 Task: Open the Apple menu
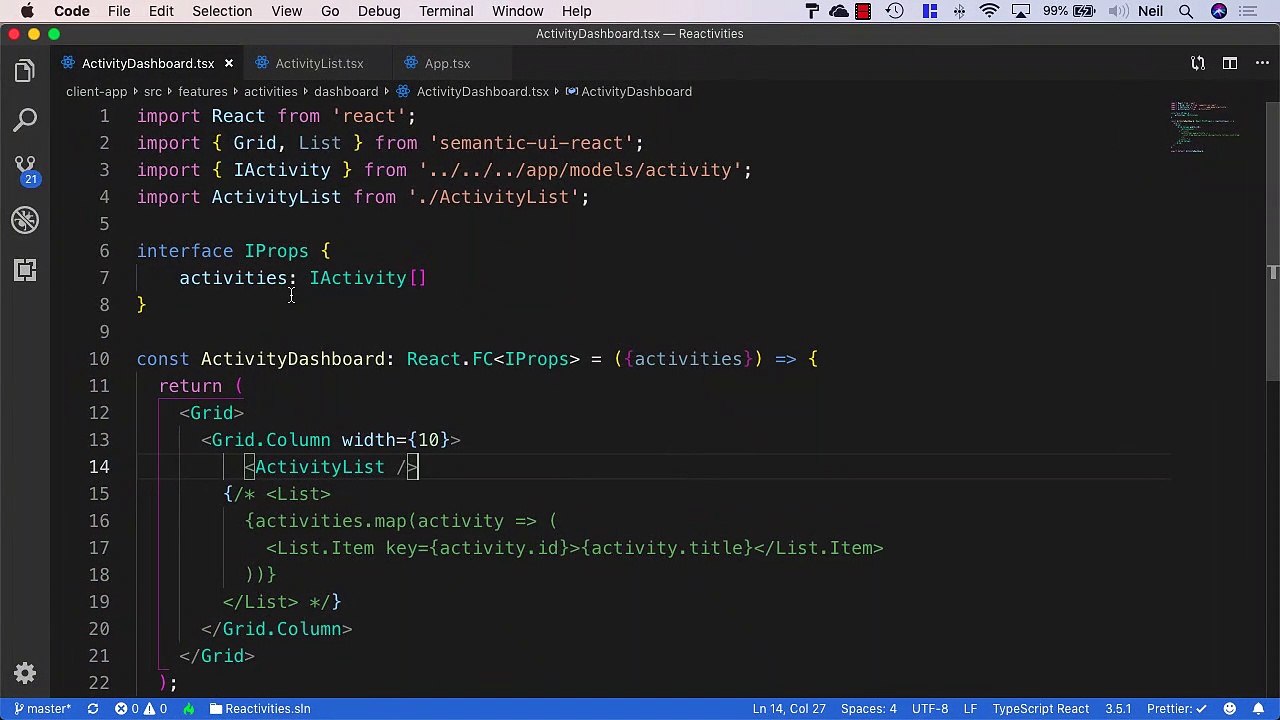pyautogui.click(x=27, y=11)
